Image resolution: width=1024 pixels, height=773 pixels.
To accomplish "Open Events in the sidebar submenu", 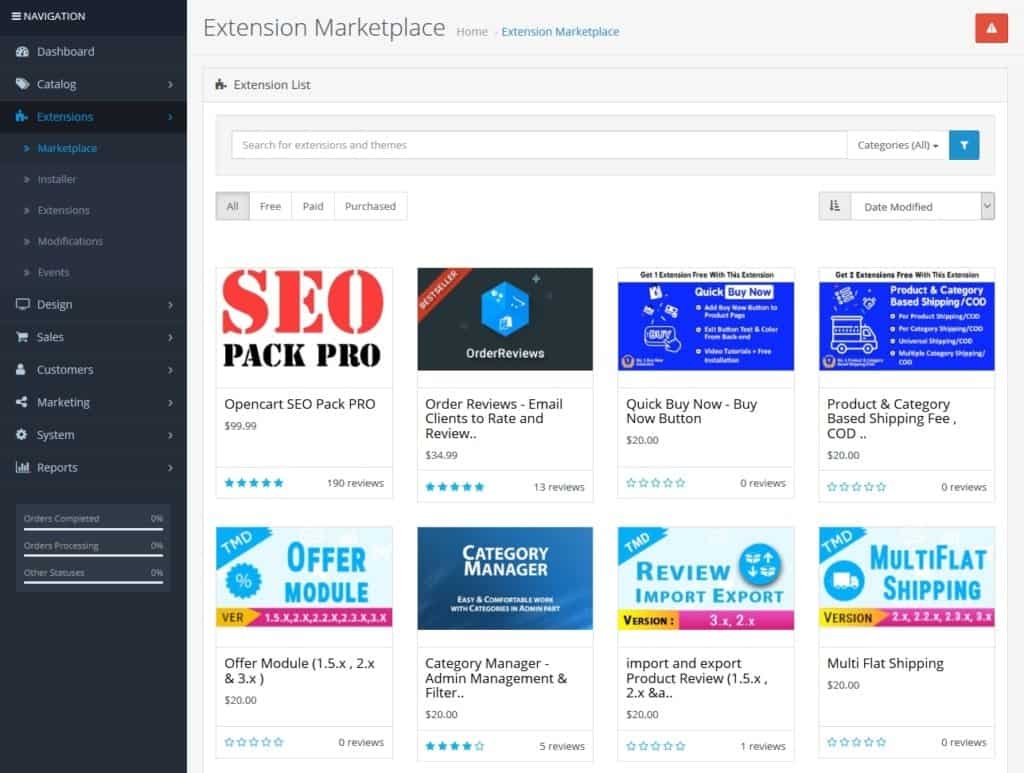I will tap(53, 272).
